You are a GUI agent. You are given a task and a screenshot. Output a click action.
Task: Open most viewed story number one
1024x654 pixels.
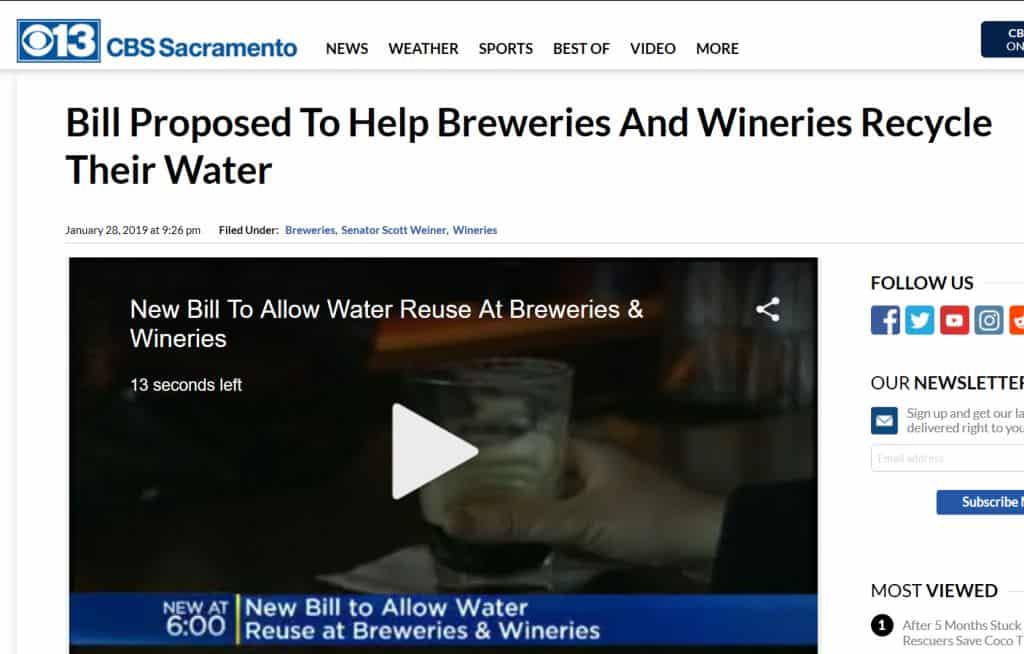pos(963,632)
